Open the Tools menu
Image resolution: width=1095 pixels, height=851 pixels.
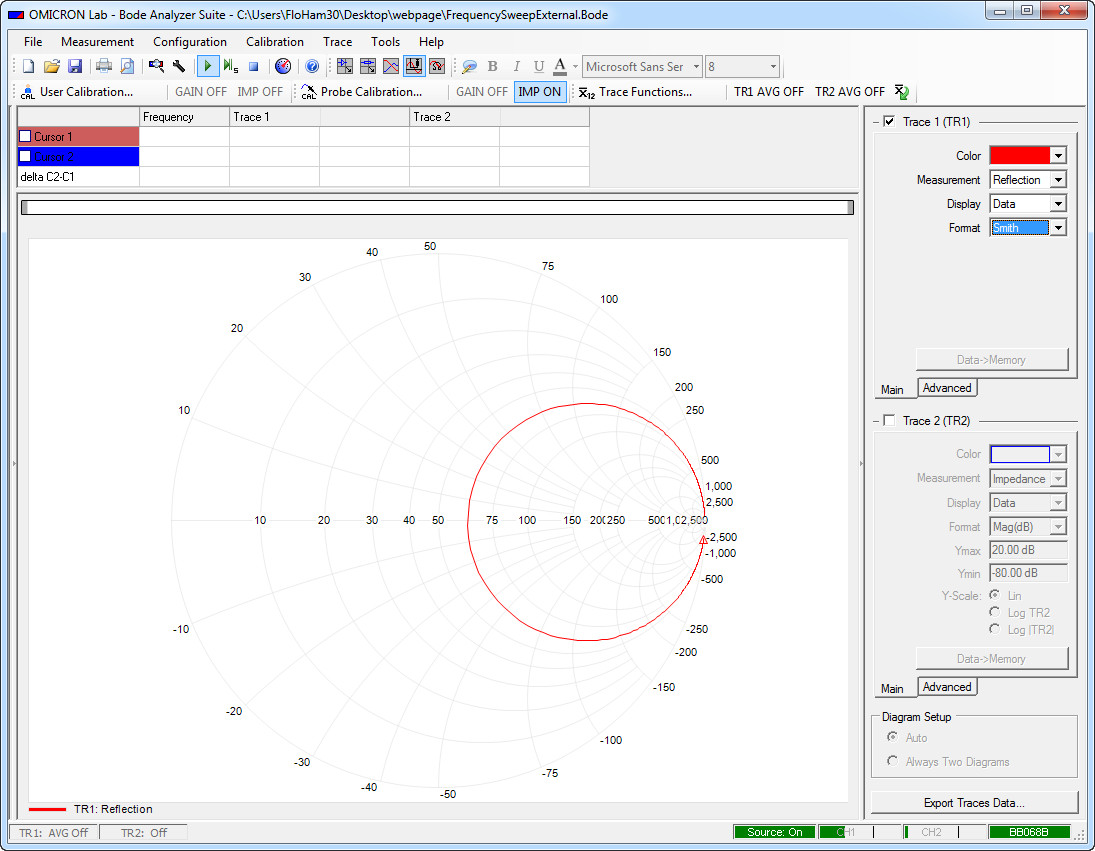coord(385,42)
